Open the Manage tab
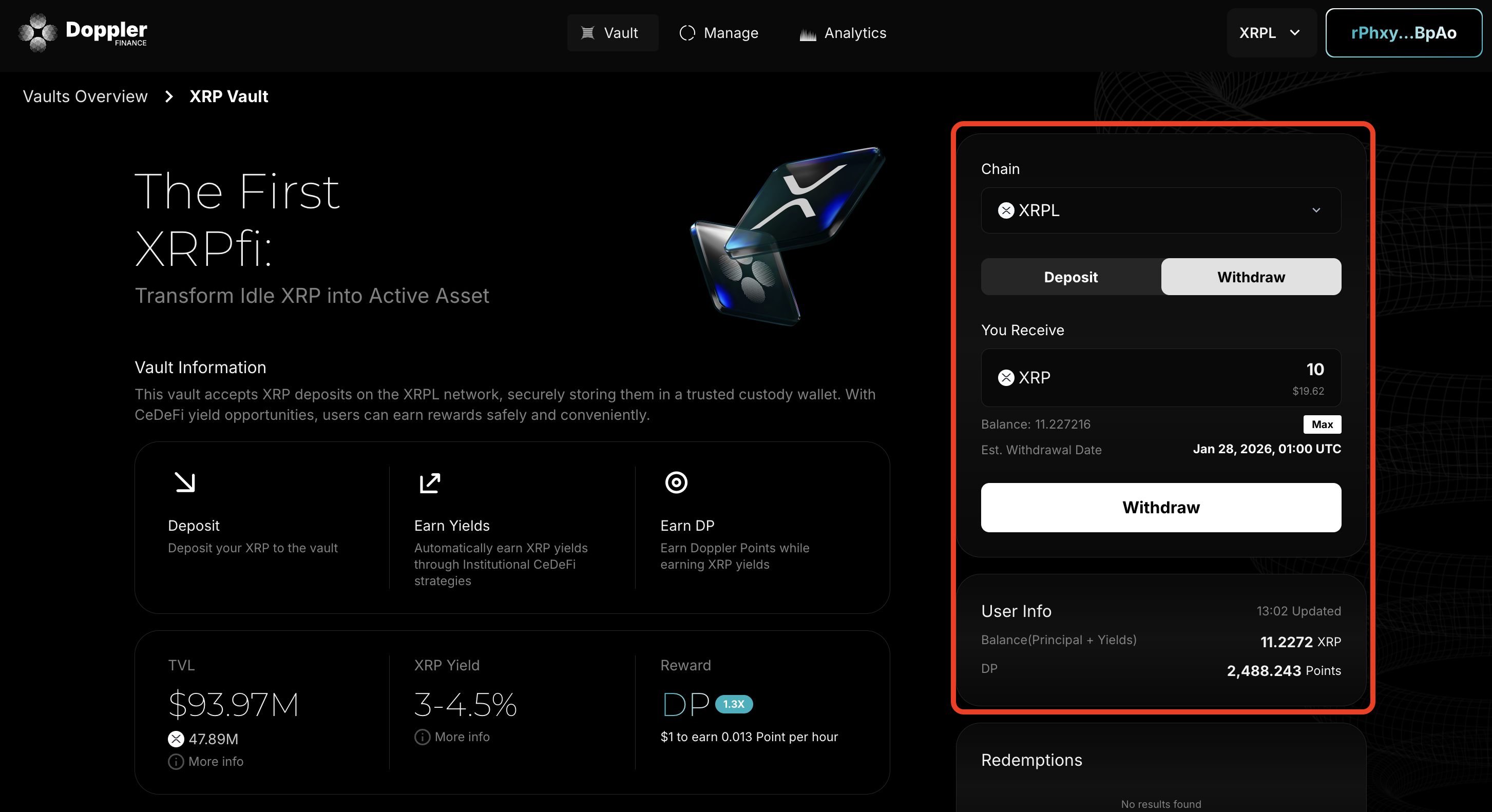Image resolution: width=1492 pixels, height=812 pixels. coord(718,33)
